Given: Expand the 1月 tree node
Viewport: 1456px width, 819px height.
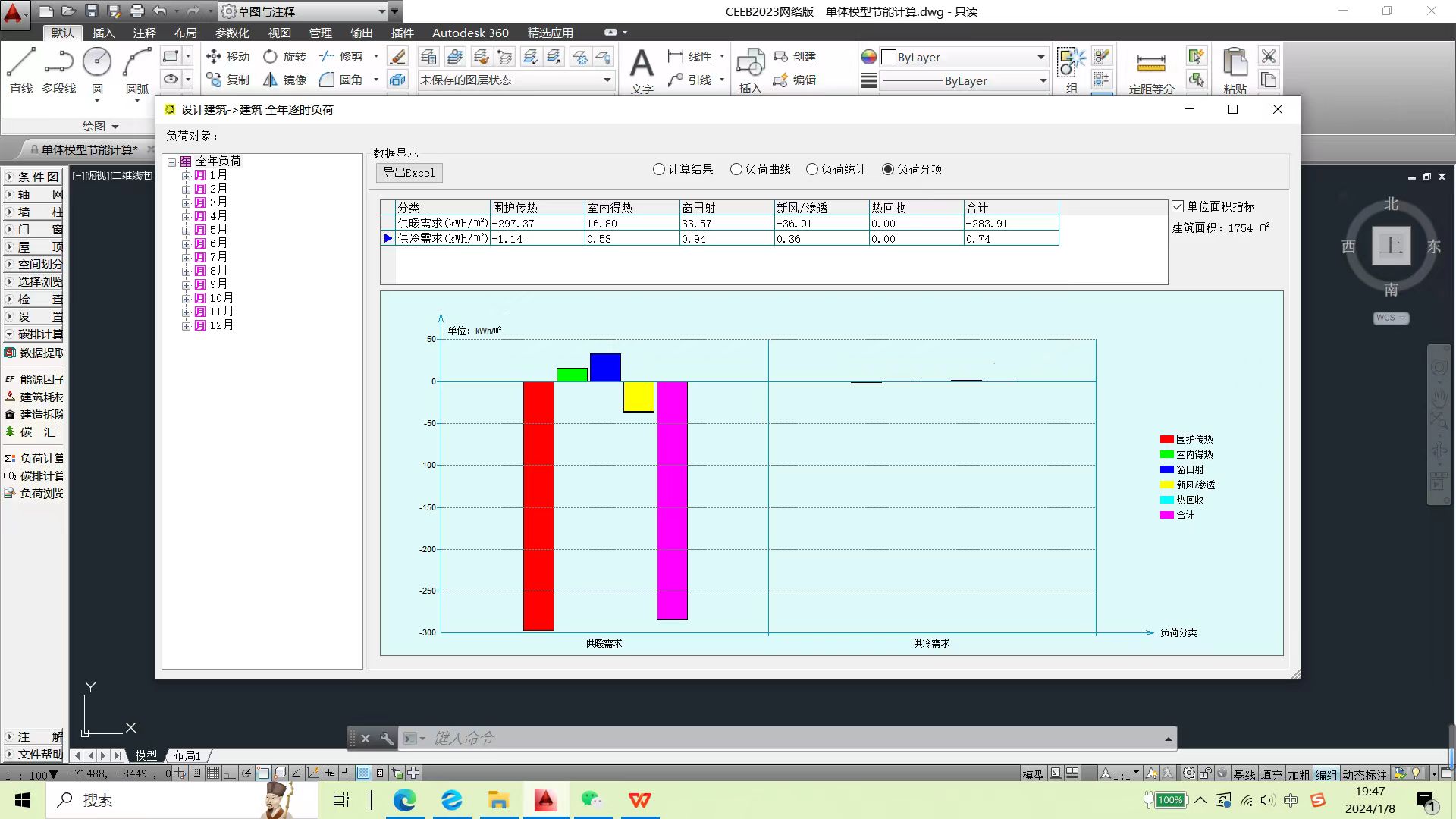Looking at the screenshot, I should [x=186, y=175].
